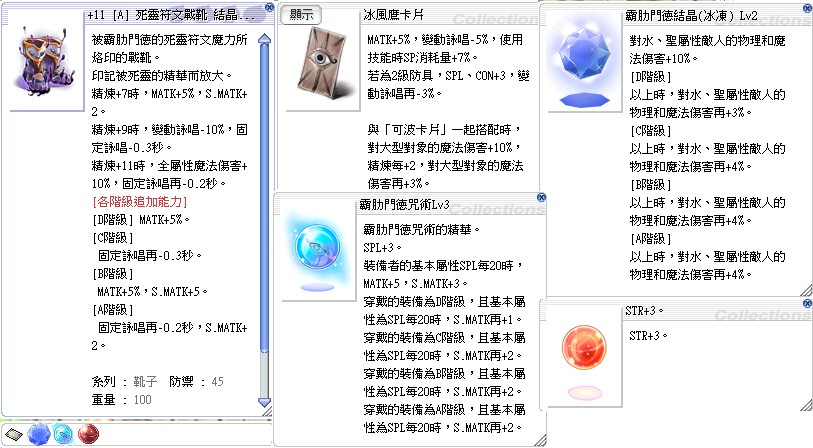Select the blue ice crystal socket icon
The image size is (813, 448).
(38, 433)
